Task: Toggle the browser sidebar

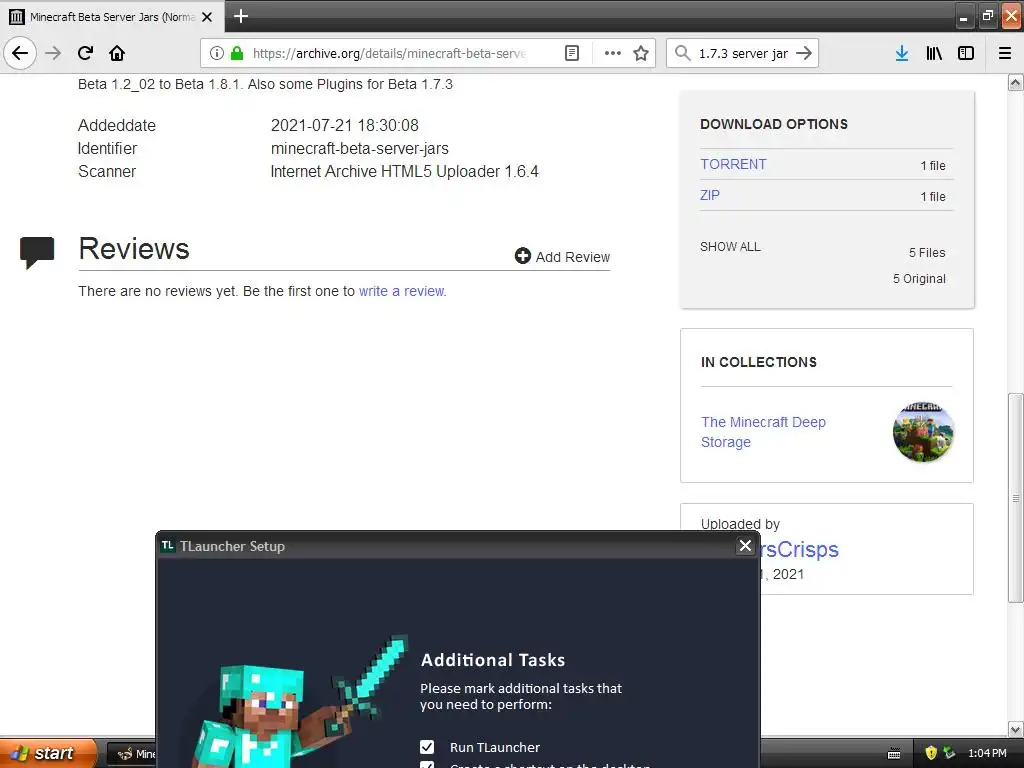Action: 966,53
